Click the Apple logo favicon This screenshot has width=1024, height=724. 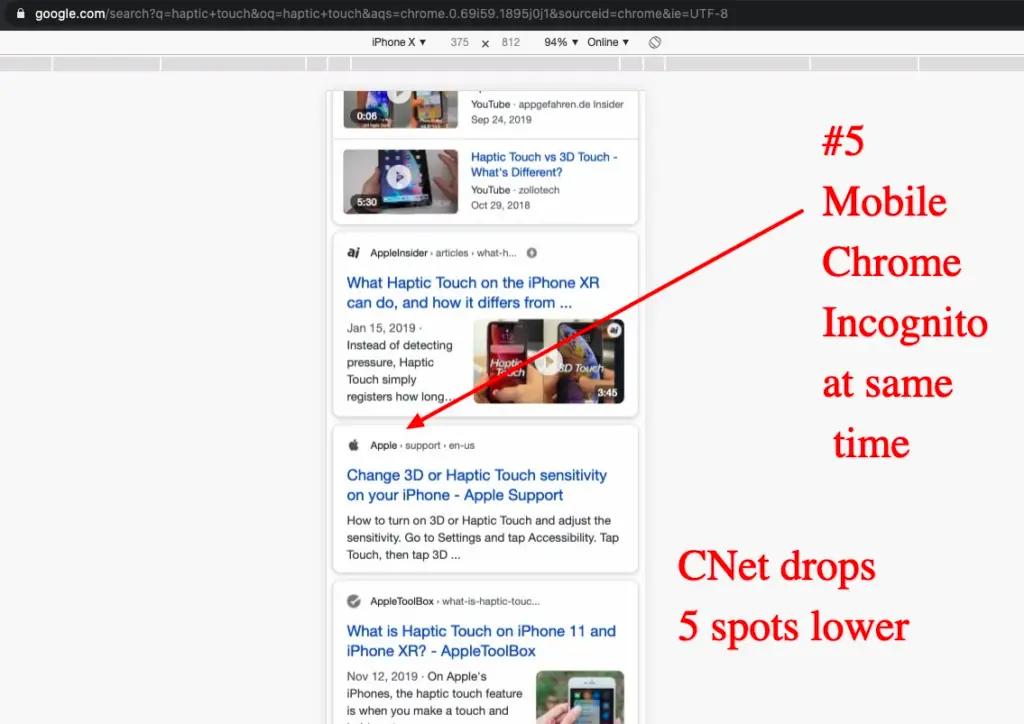[x=353, y=445]
